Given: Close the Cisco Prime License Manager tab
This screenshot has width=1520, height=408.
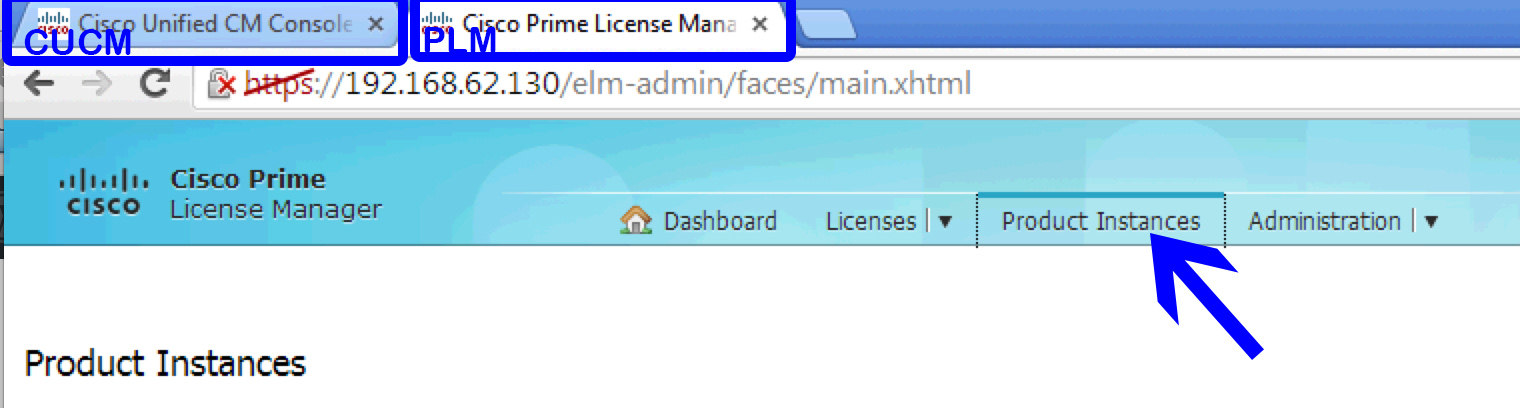Looking at the screenshot, I should tap(759, 24).
